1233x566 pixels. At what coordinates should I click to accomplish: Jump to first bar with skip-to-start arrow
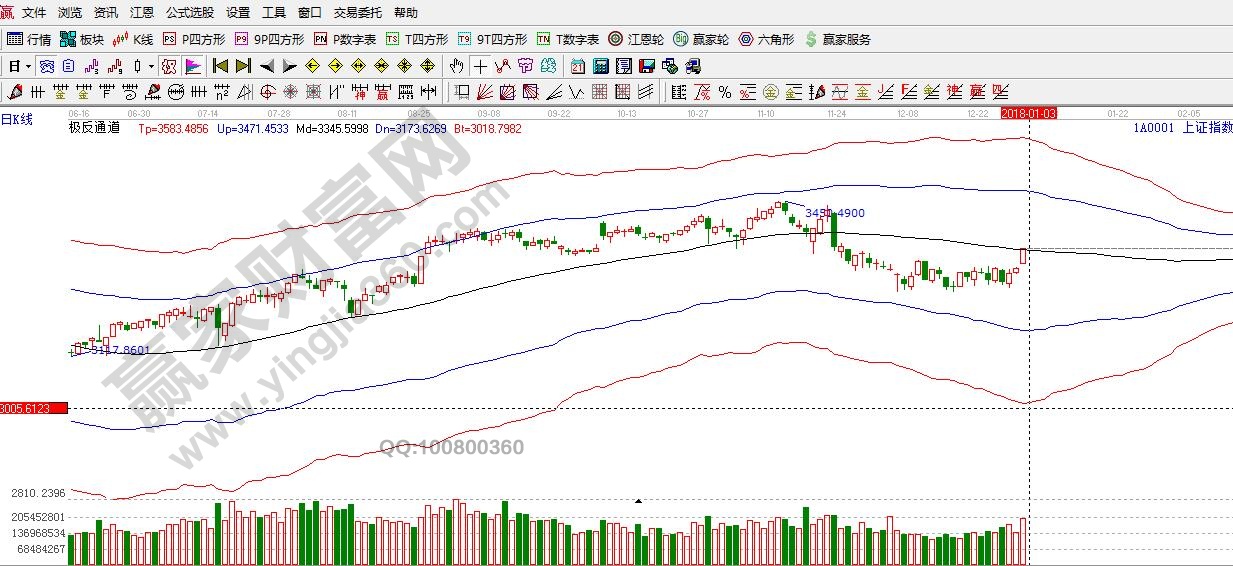[x=220, y=66]
